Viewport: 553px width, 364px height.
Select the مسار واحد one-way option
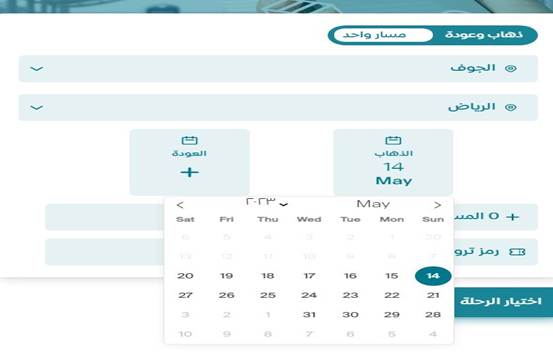click(x=383, y=35)
